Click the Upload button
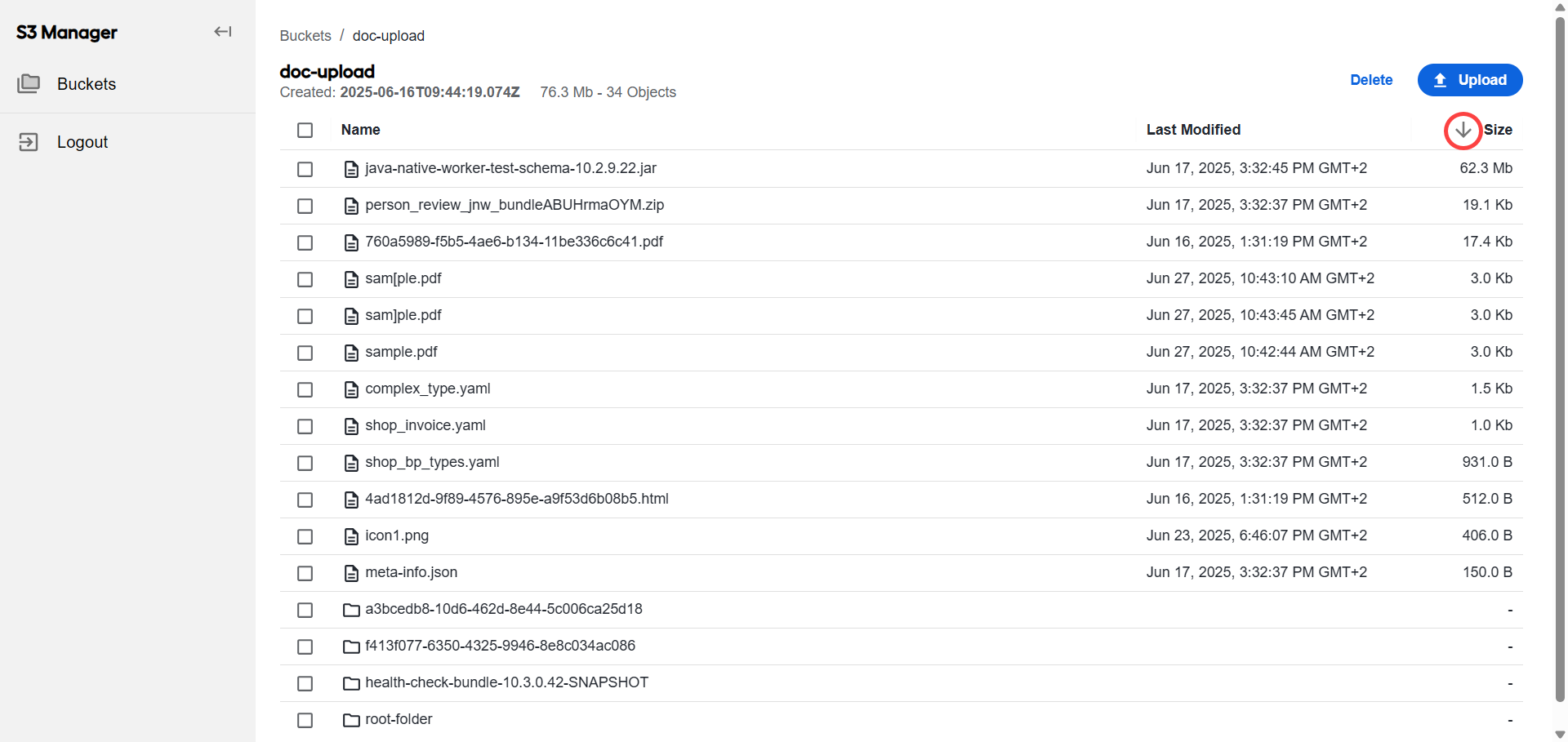1568x742 pixels. [x=1470, y=80]
